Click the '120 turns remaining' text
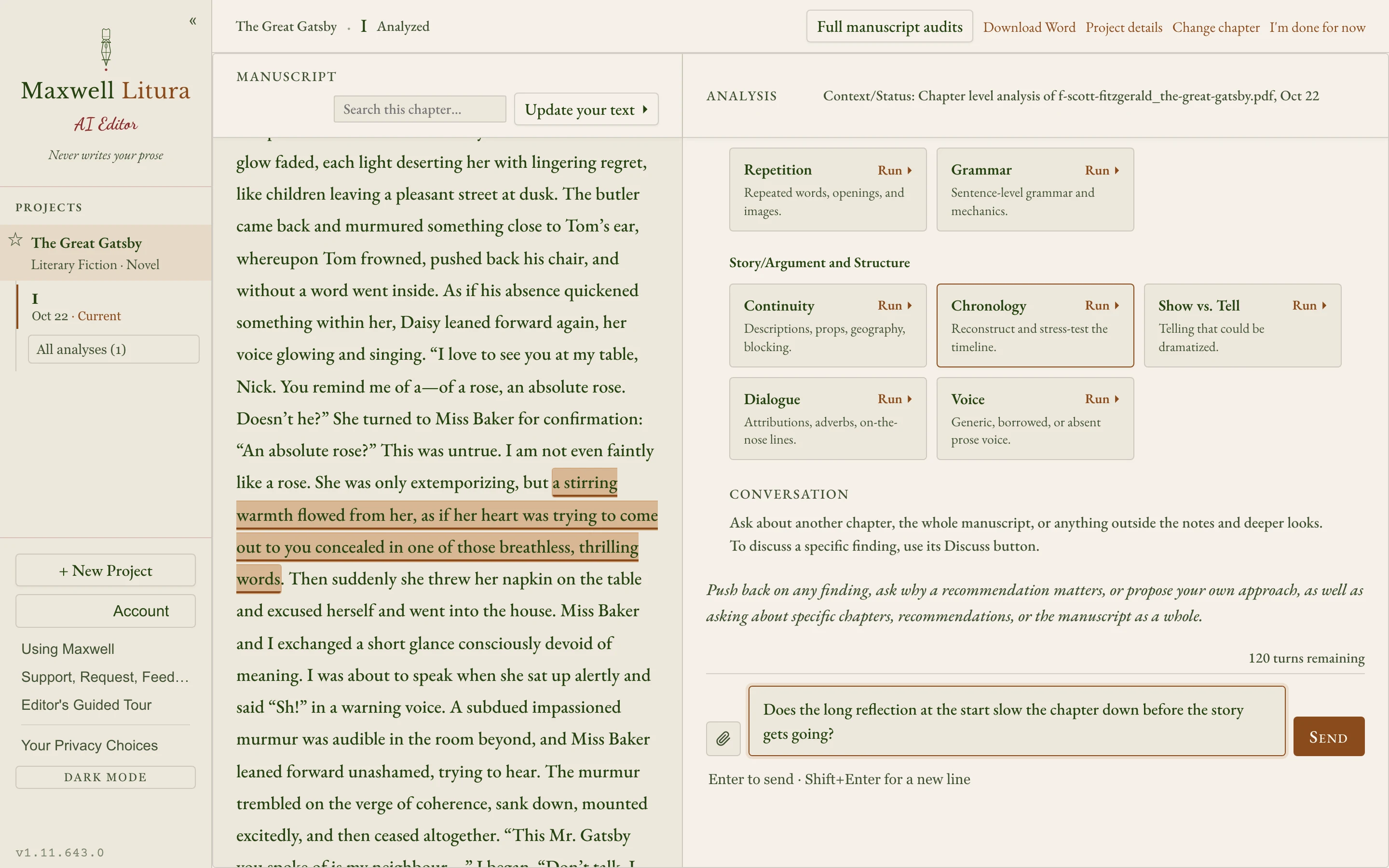 tap(1307, 658)
